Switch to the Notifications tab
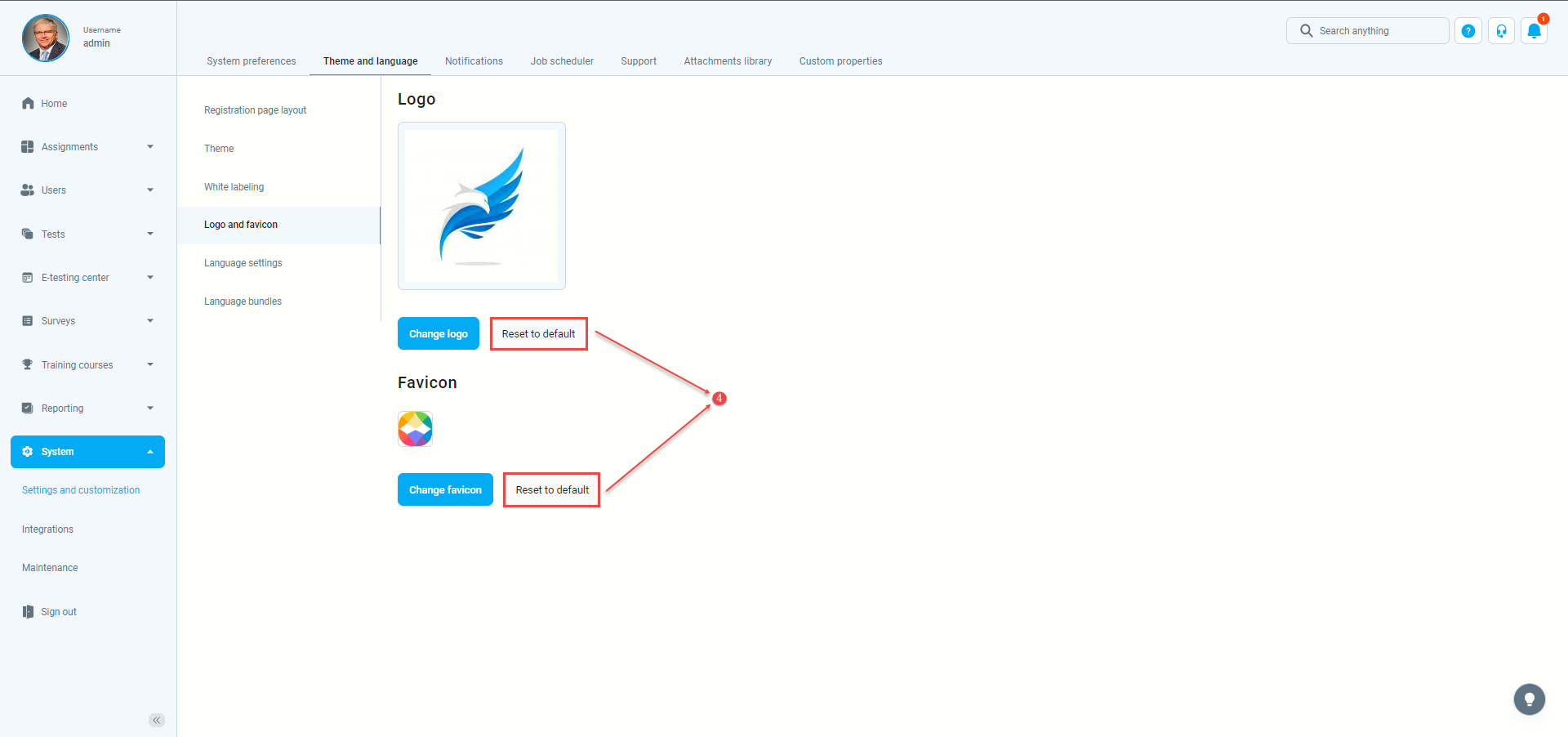 click(x=474, y=61)
